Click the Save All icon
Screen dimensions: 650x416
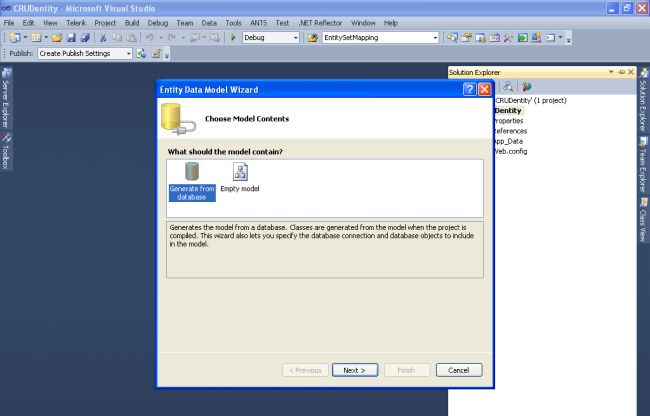click(85, 38)
